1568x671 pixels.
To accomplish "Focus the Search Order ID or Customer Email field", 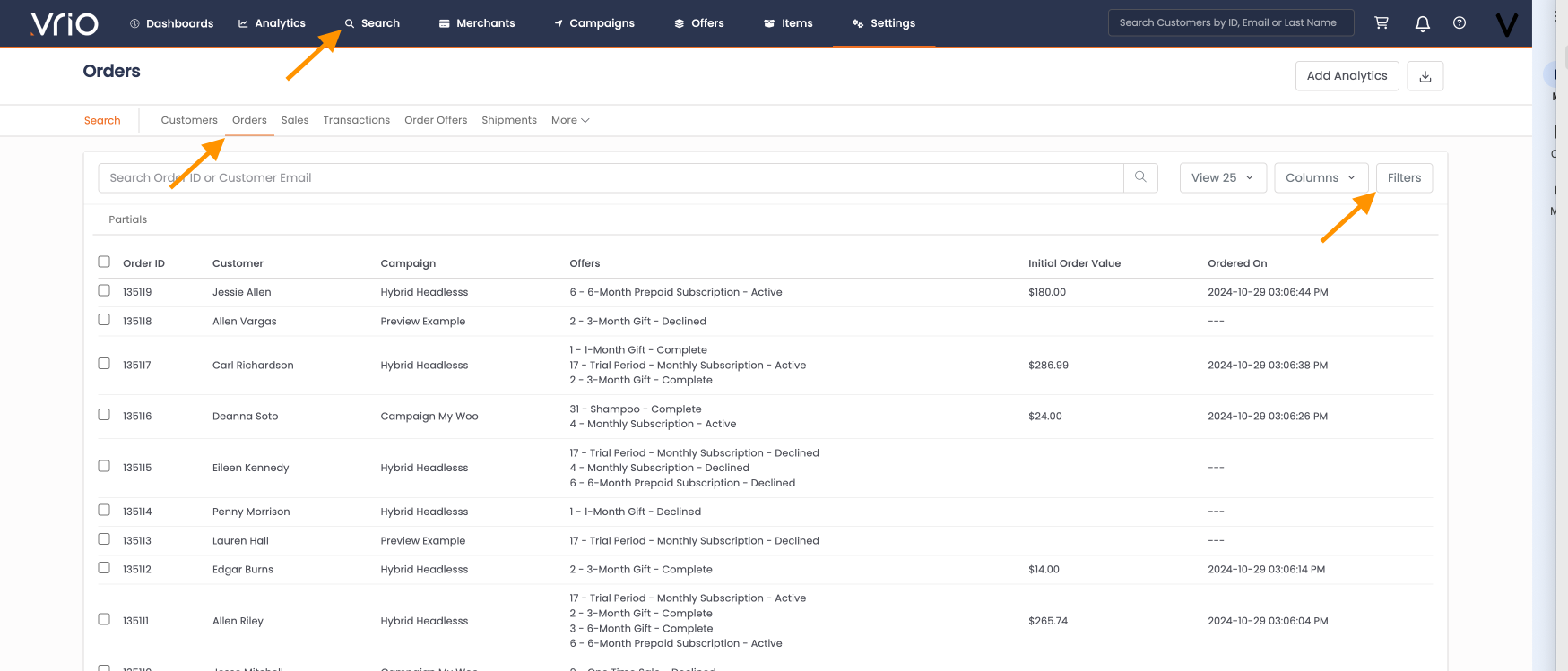I will pyautogui.click(x=611, y=177).
